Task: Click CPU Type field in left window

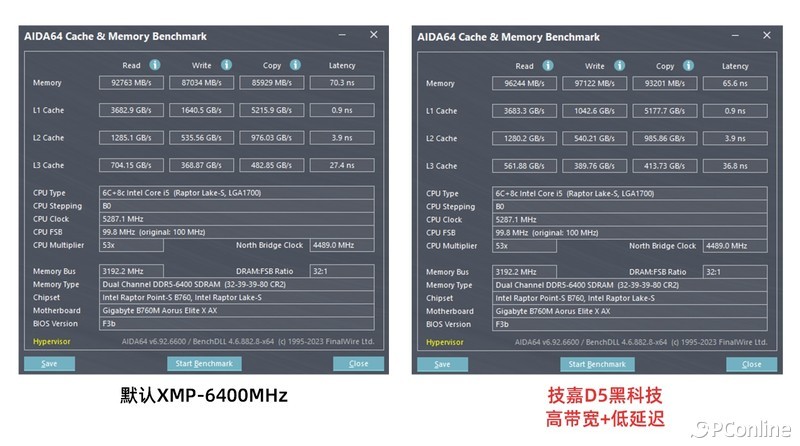Action: pos(237,193)
